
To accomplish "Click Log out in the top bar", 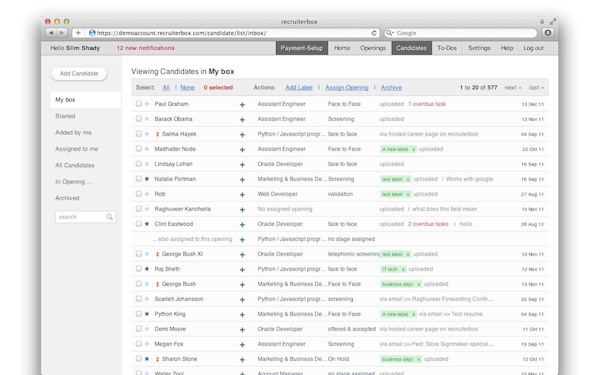I will click(x=533, y=48).
